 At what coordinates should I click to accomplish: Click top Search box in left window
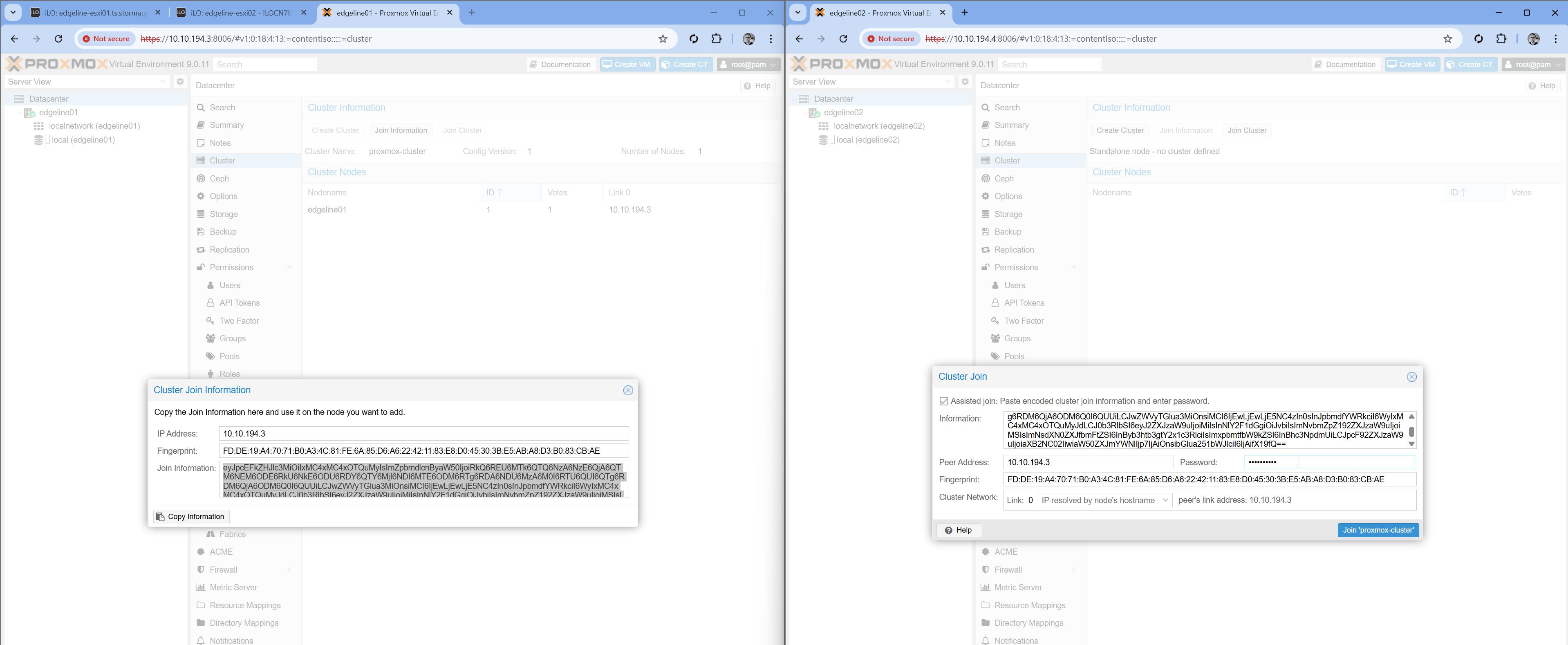[265, 65]
